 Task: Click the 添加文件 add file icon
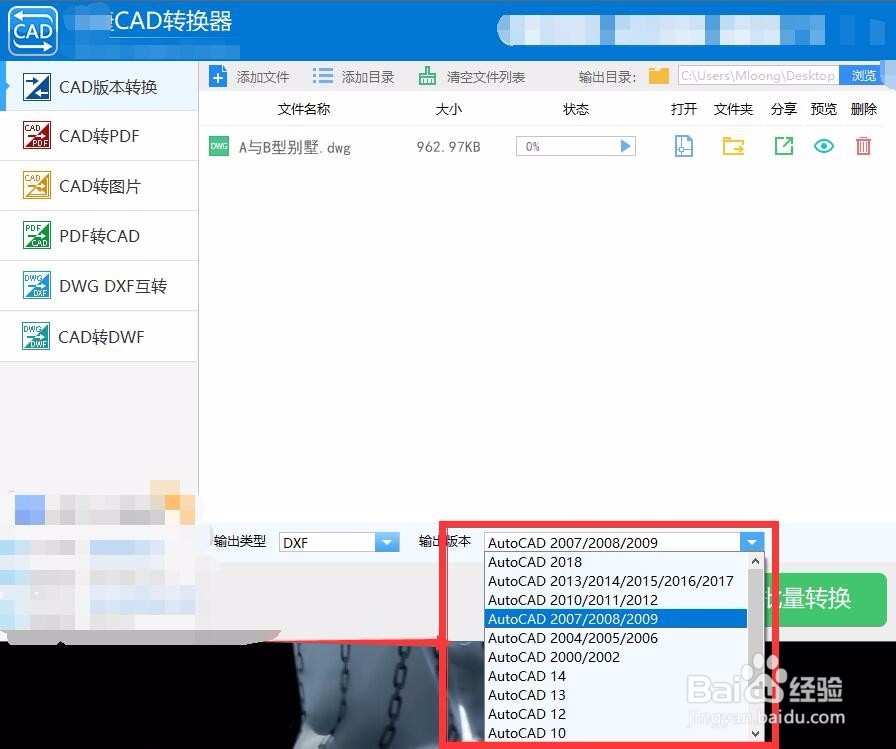pyautogui.click(x=219, y=75)
